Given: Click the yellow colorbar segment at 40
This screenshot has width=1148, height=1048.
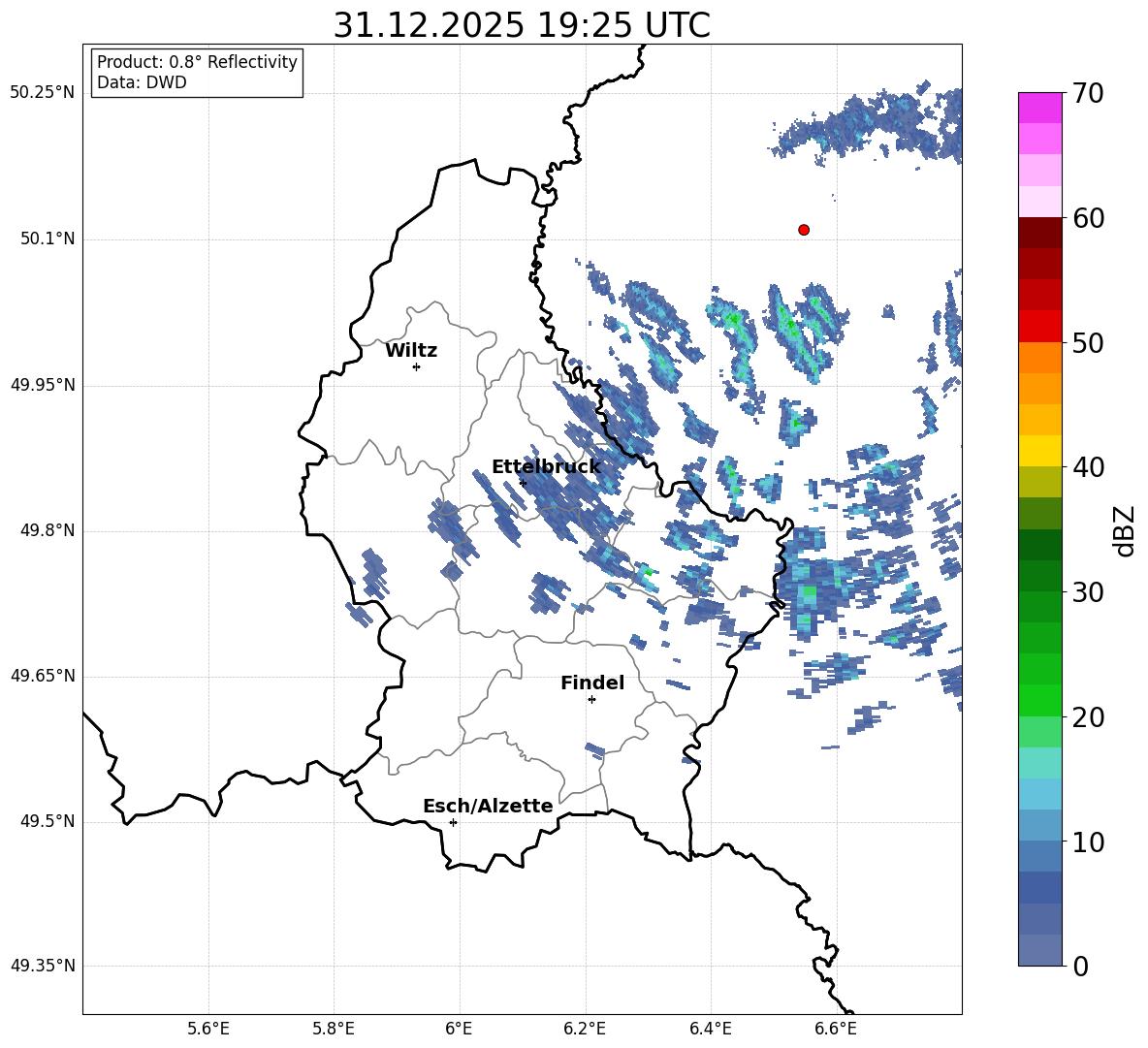Looking at the screenshot, I should [x=1040, y=451].
